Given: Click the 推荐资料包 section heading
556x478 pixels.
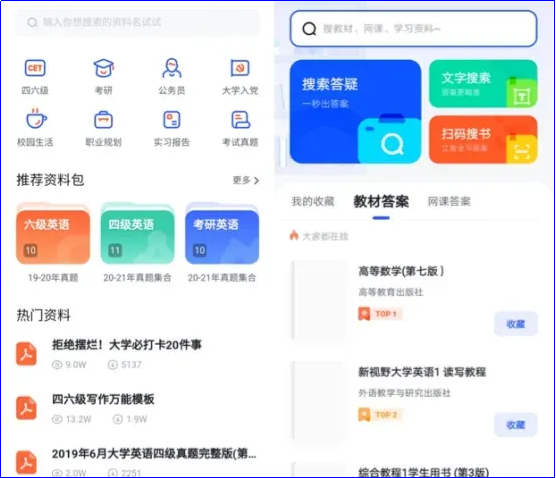Looking at the screenshot, I should pos(50,180).
